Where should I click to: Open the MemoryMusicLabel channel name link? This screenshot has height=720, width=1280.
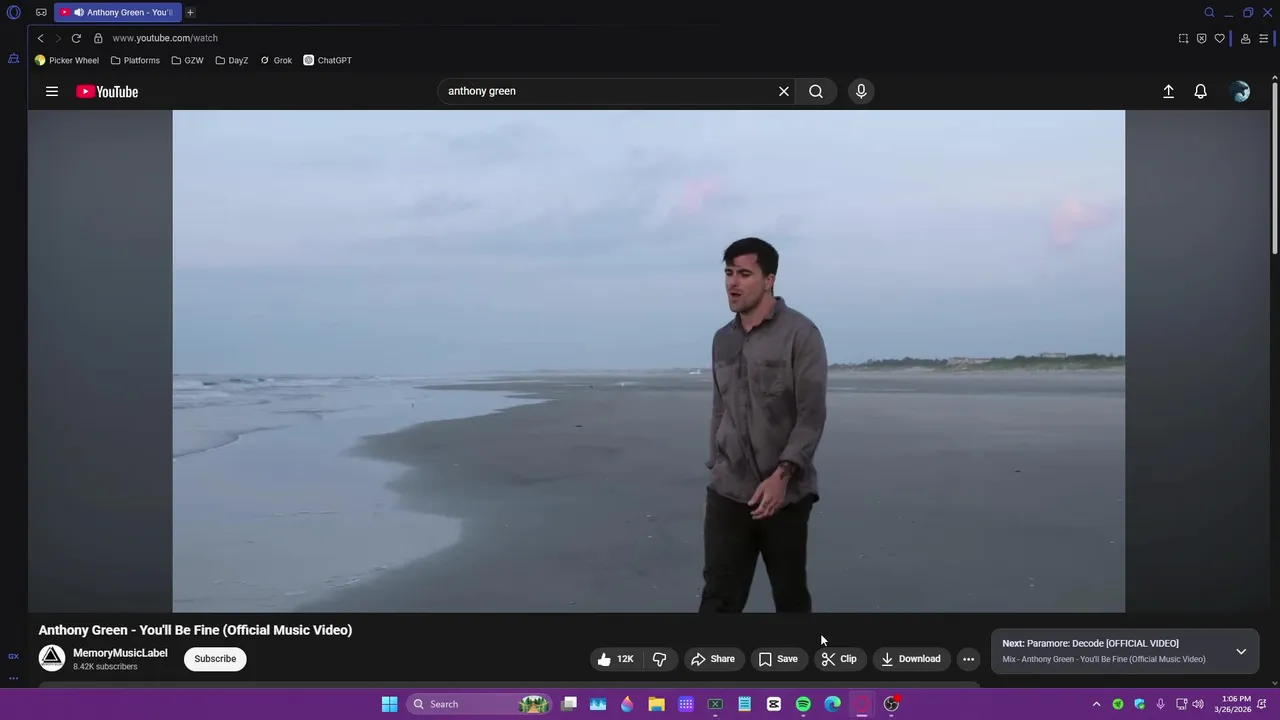coord(120,653)
